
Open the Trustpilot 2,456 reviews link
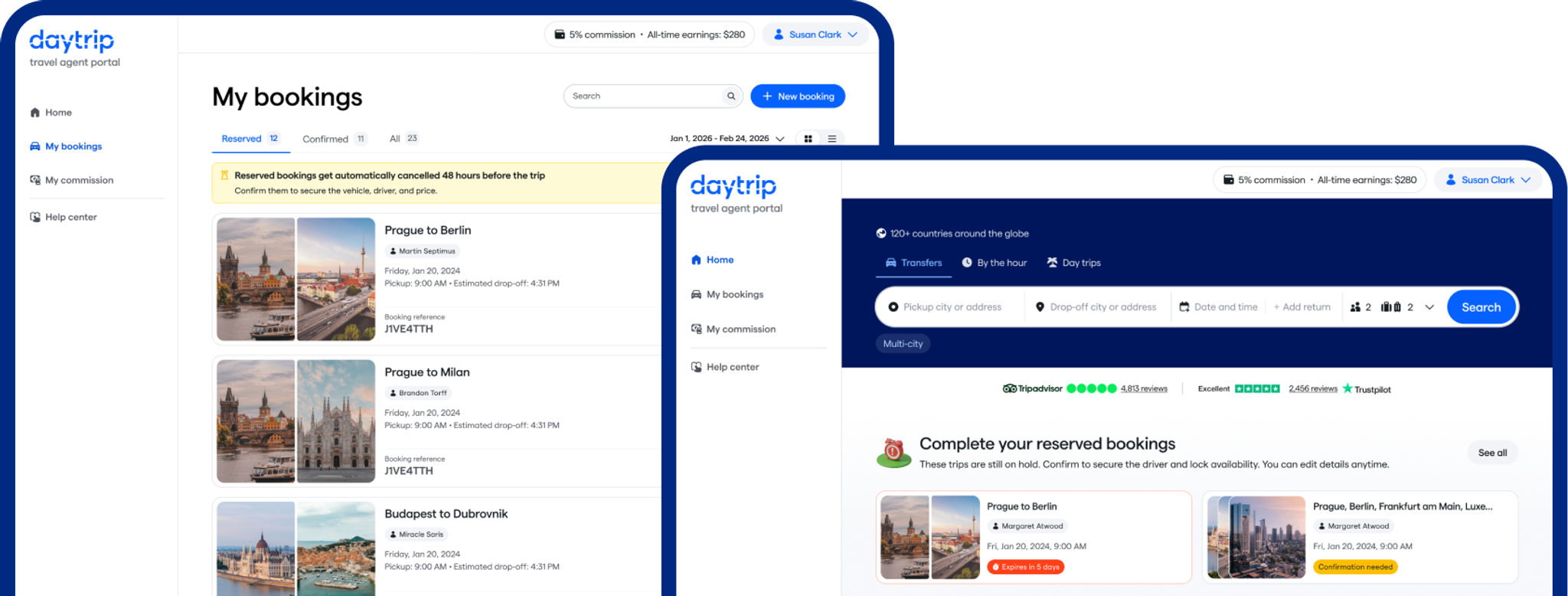coord(1312,388)
